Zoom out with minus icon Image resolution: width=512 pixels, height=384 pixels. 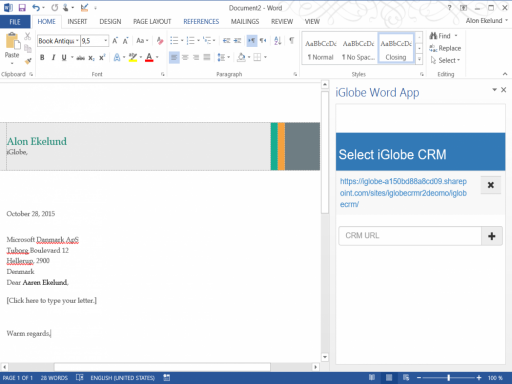coord(419,378)
